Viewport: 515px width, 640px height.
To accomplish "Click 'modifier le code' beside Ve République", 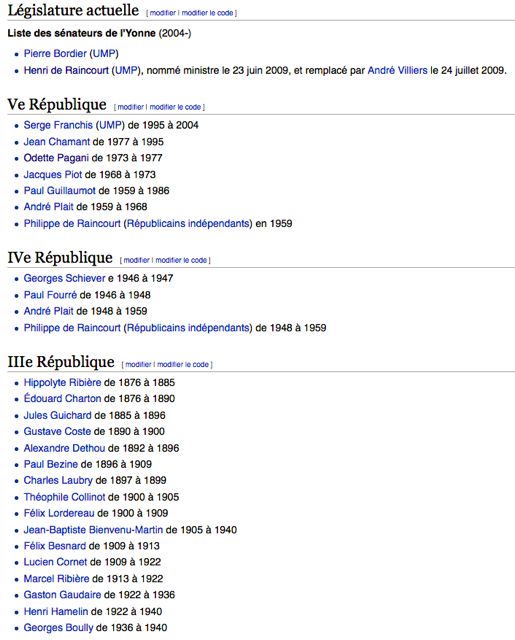I will click(175, 107).
